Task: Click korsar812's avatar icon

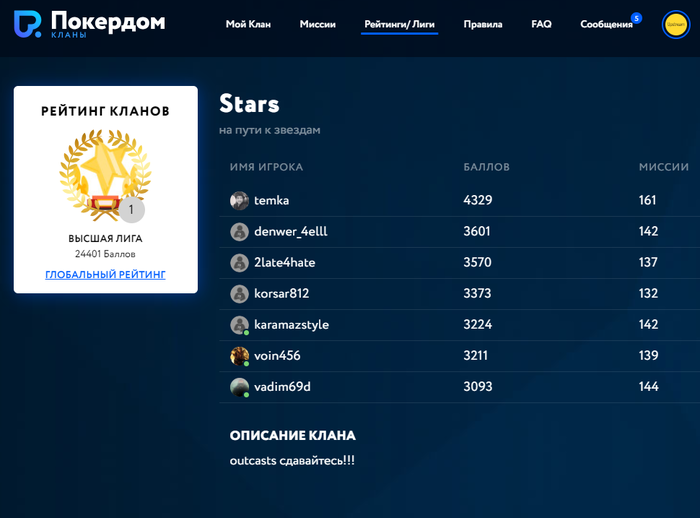Action: [239, 294]
